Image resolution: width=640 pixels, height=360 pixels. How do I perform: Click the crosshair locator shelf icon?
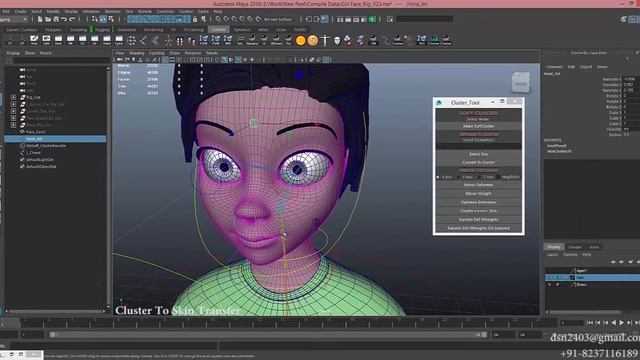pos(131,40)
